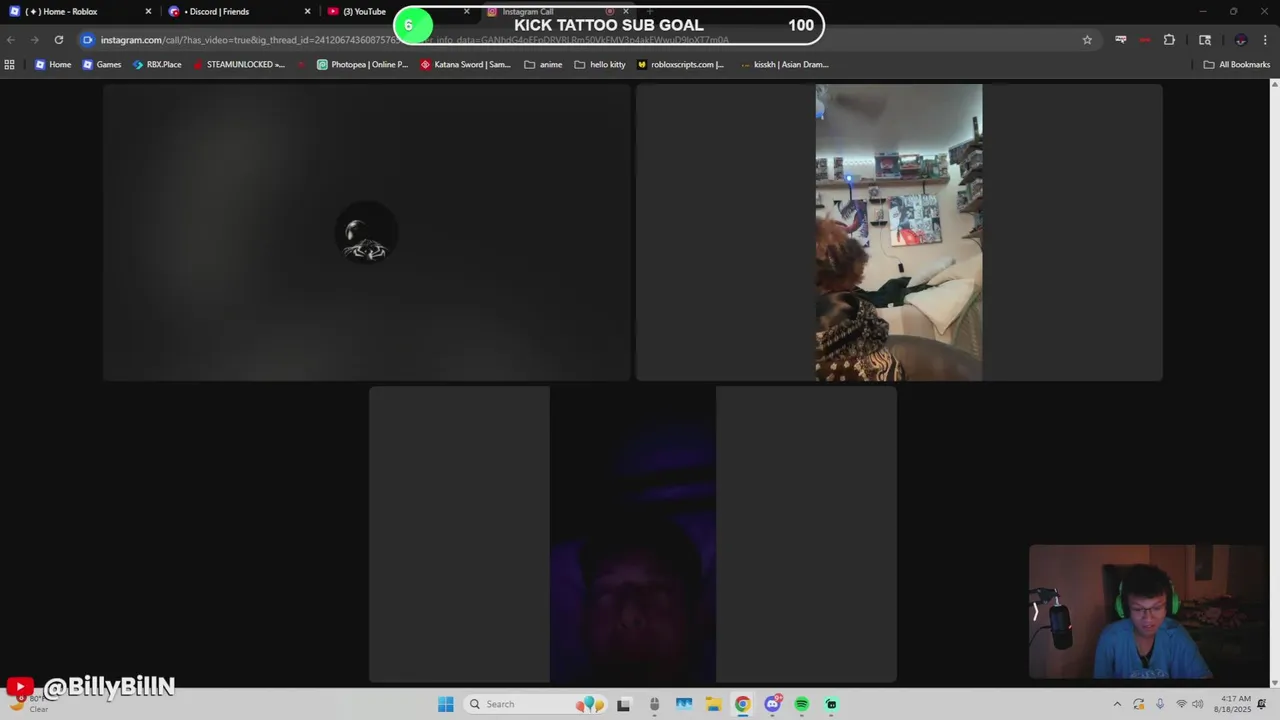Open the apps grid in bookmarks bar
1280x720 pixels.
point(10,65)
